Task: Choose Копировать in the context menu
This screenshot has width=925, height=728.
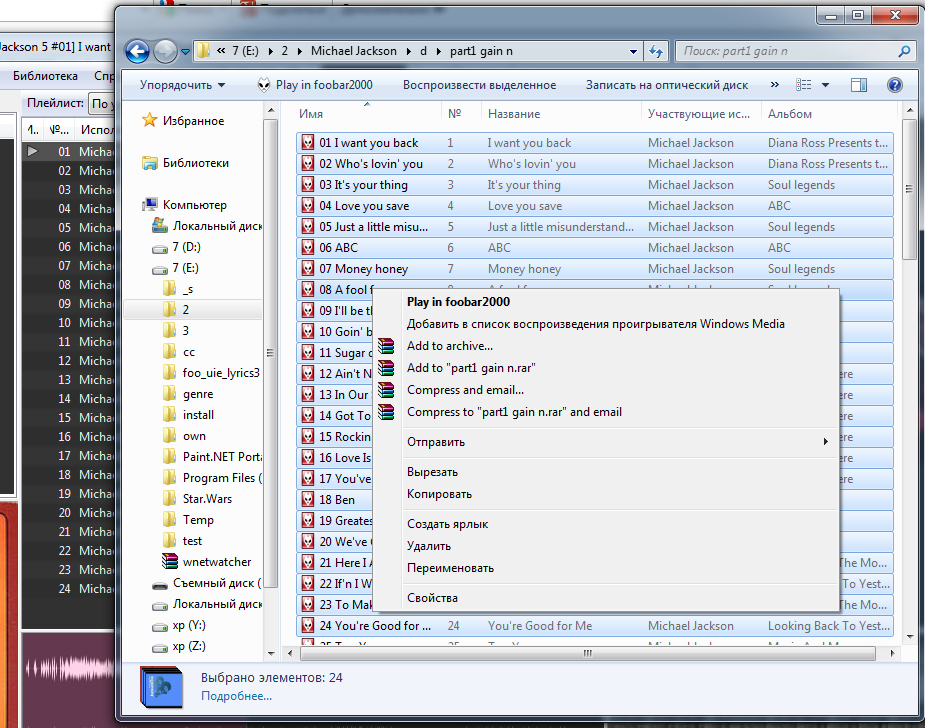Action: 439,494
